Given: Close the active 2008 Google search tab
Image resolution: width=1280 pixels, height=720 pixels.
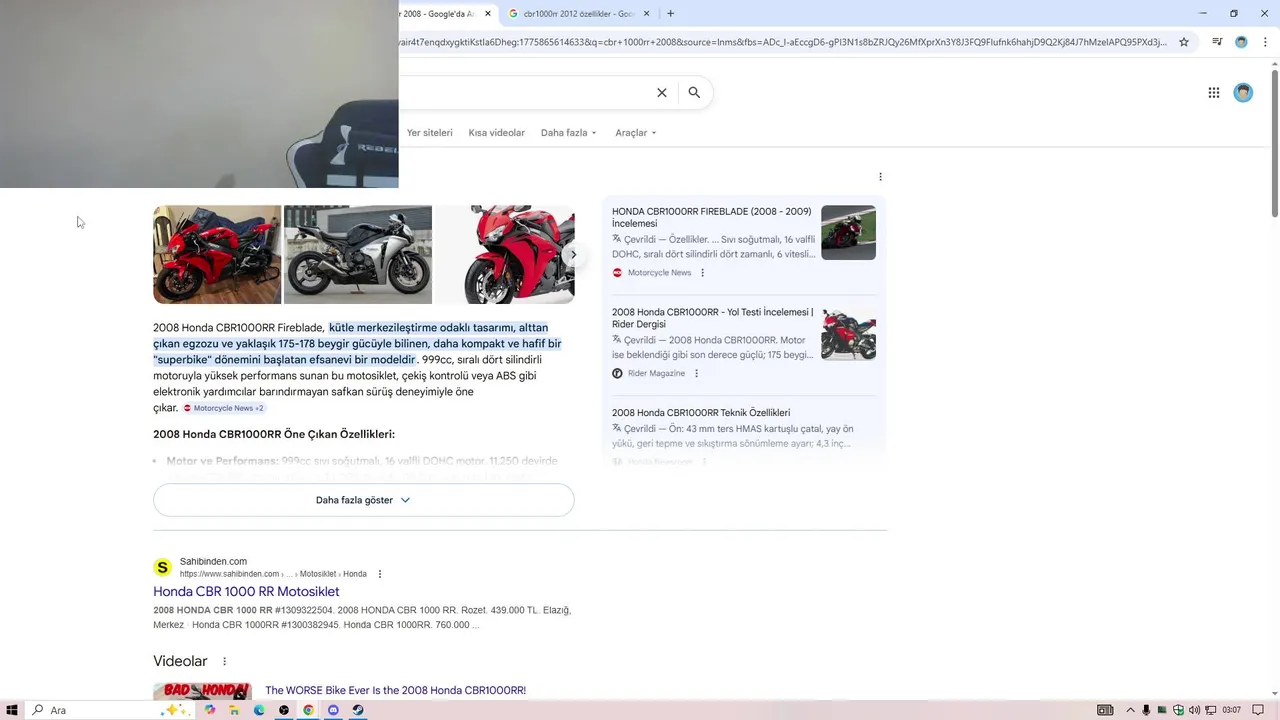Looking at the screenshot, I should click(x=488, y=13).
